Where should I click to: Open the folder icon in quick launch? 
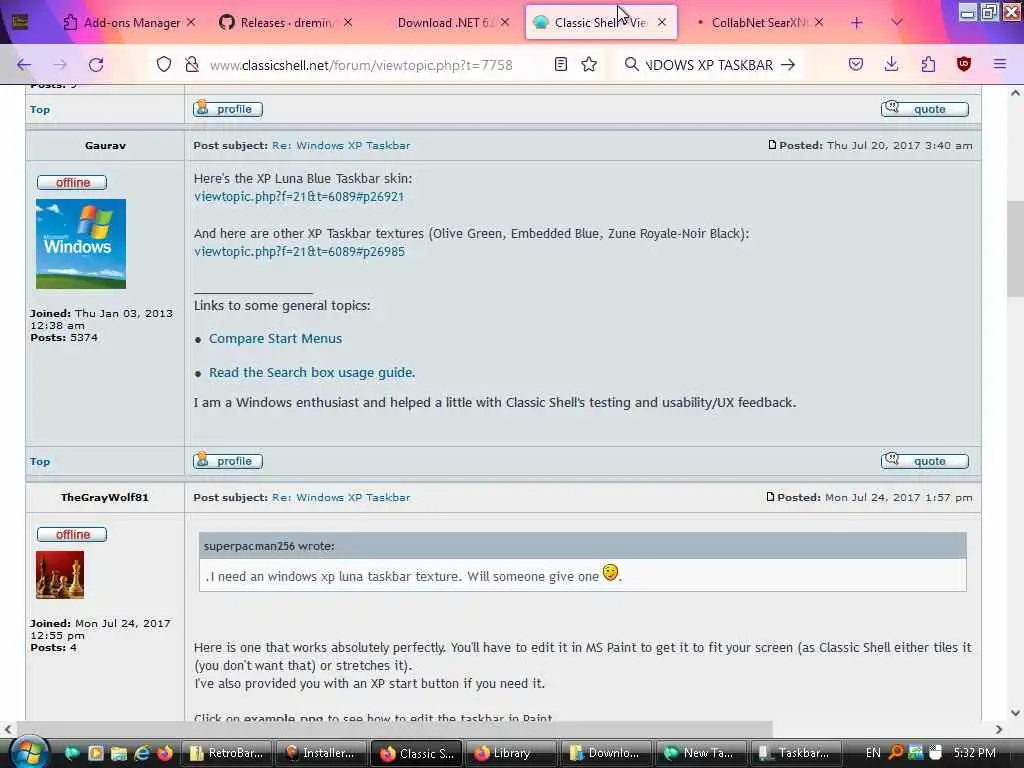[118, 753]
